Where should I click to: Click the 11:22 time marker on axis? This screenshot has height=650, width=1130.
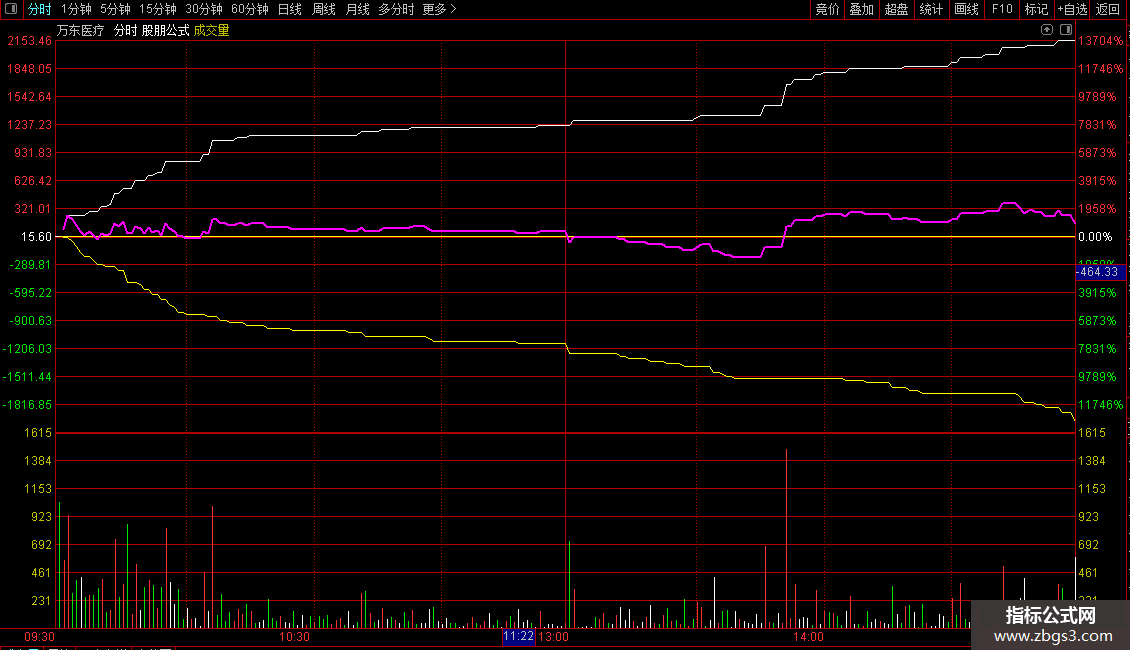point(519,636)
